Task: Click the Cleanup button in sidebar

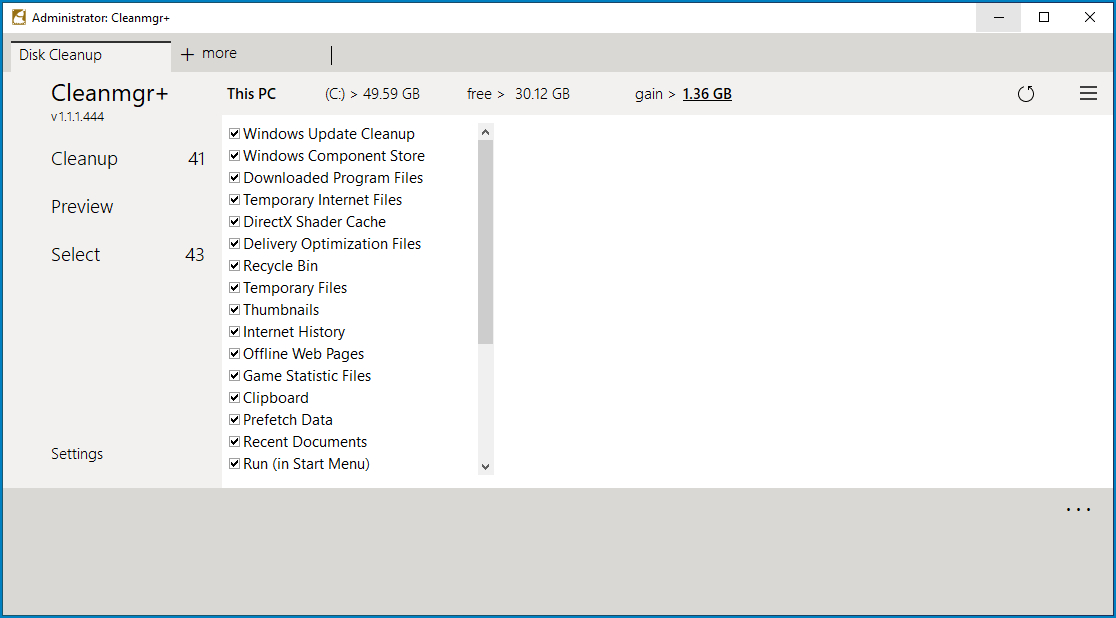Action: tap(84, 159)
